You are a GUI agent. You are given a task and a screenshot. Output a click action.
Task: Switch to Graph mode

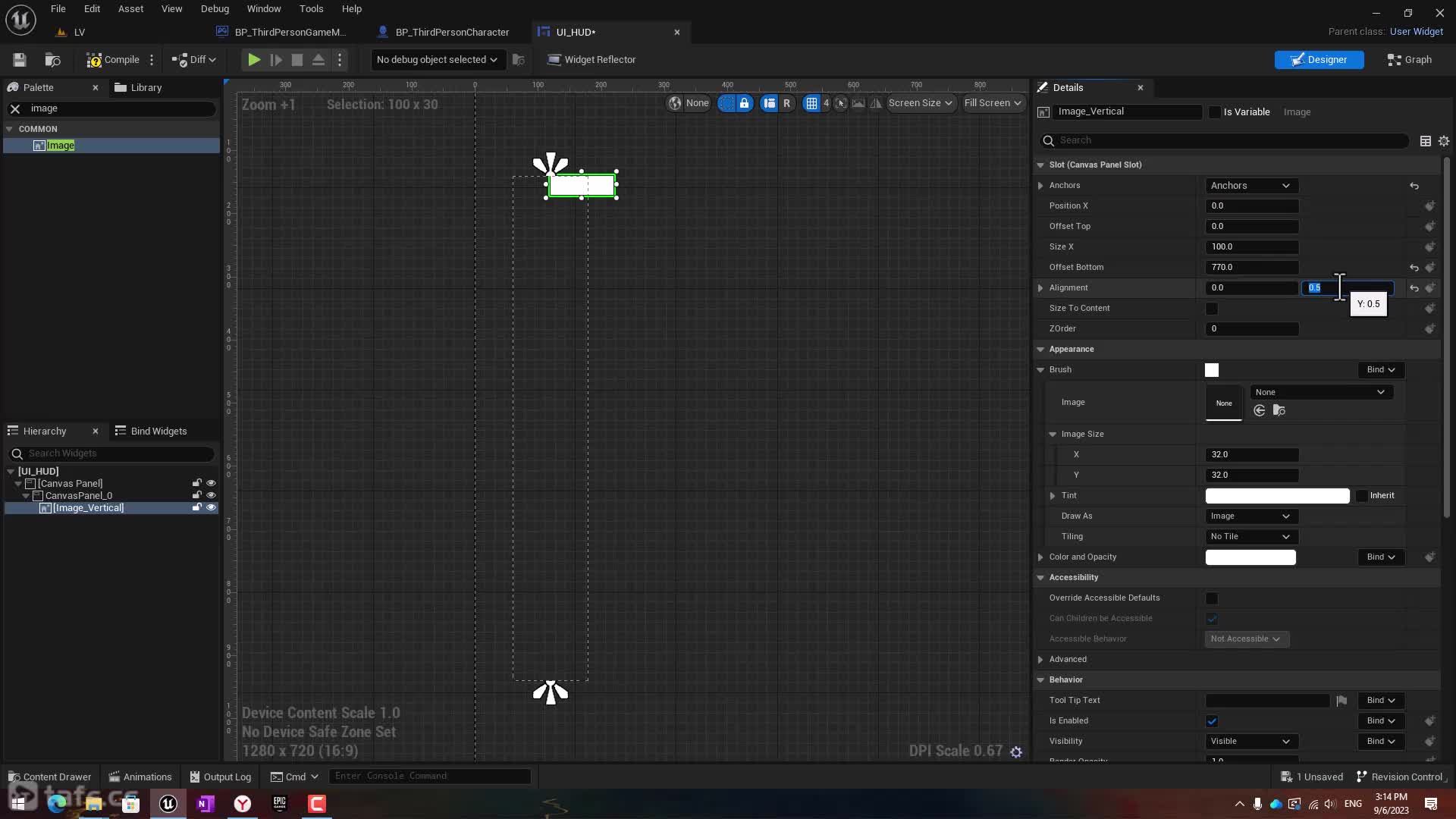1409,60
